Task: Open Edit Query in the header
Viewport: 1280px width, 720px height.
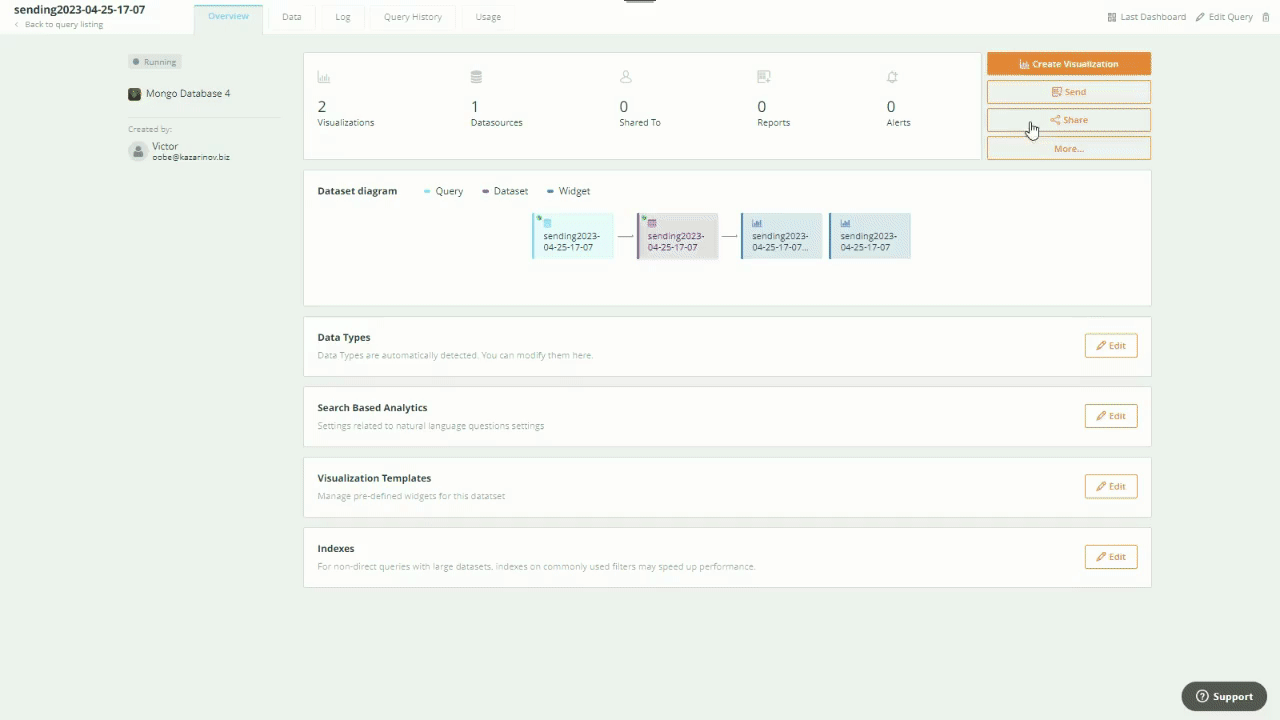Action: coord(1224,17)
